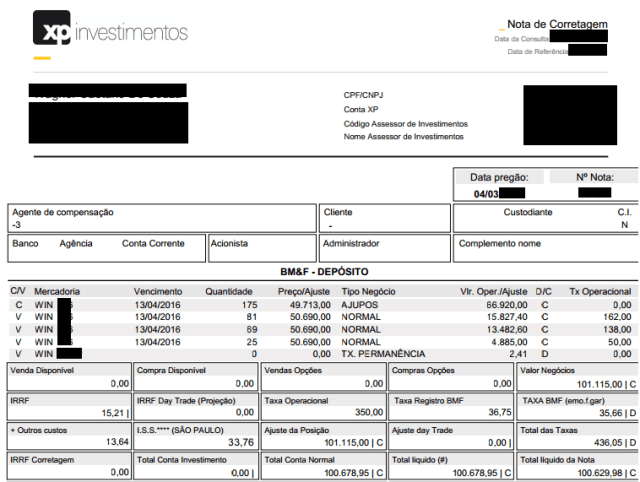
Task: Click the 'Quantidade' column header
Action: click(229, 291)
